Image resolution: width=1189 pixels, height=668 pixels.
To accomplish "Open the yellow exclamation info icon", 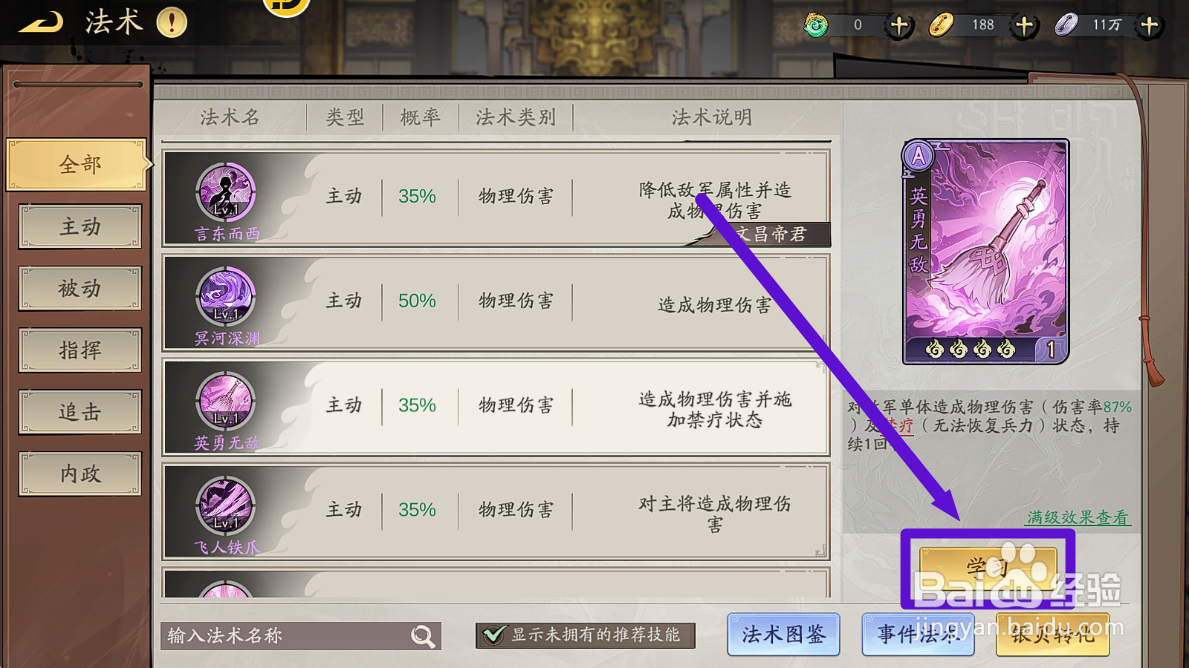I will (x=171, y=22).
